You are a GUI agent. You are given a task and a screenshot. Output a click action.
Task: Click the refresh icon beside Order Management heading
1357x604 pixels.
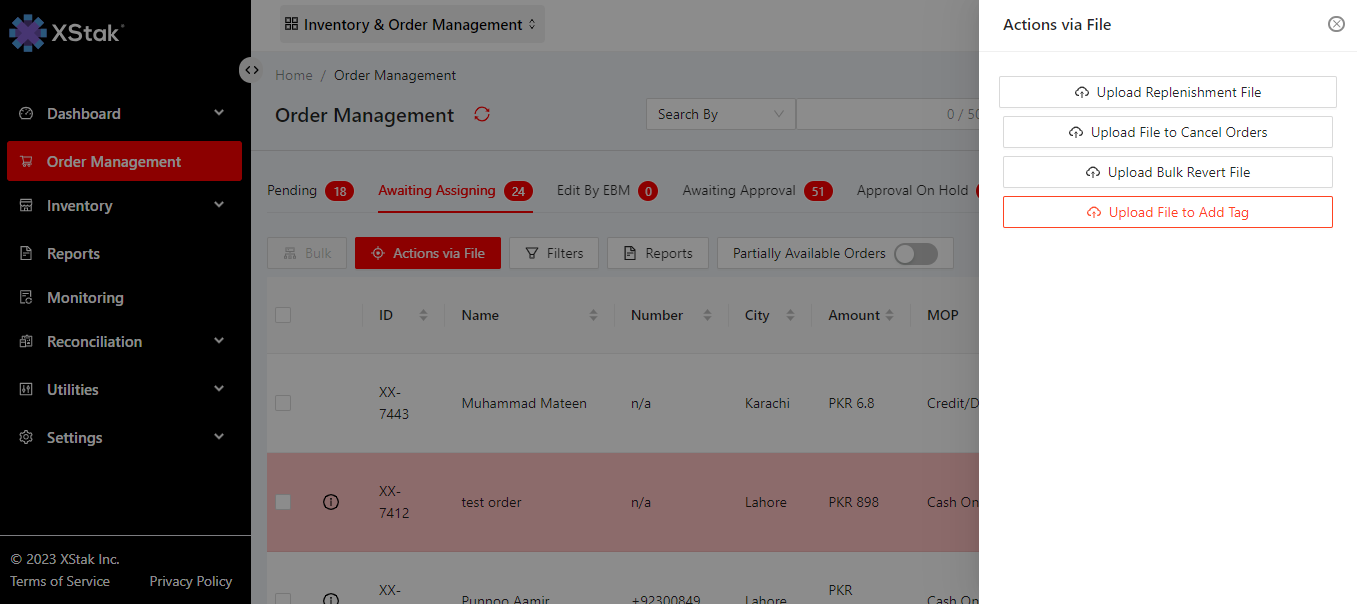pos(482,115)
